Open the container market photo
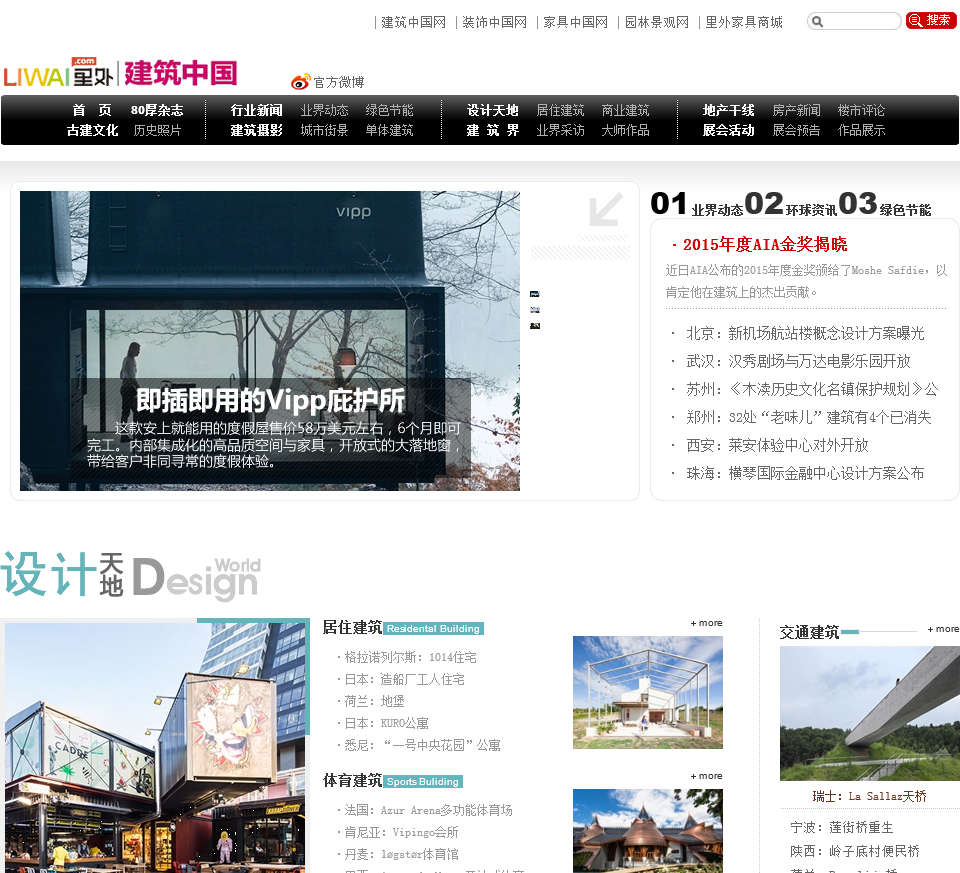 pos(154,747)
